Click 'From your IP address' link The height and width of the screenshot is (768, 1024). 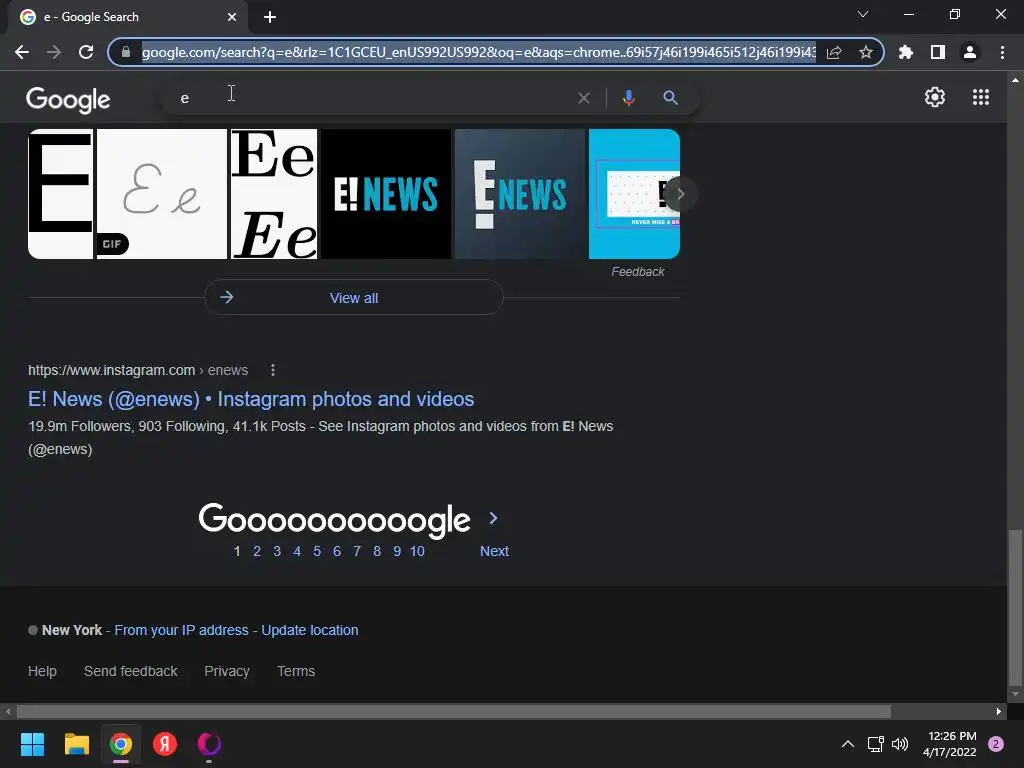point(182,630)
